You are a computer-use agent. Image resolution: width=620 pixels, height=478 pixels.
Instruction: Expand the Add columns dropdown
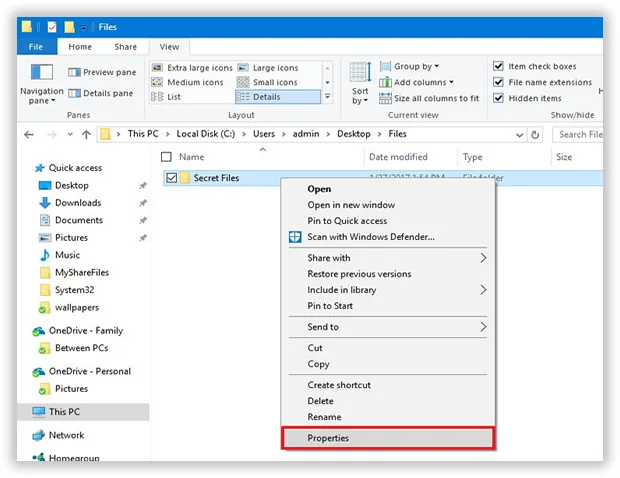coord(386,82)
